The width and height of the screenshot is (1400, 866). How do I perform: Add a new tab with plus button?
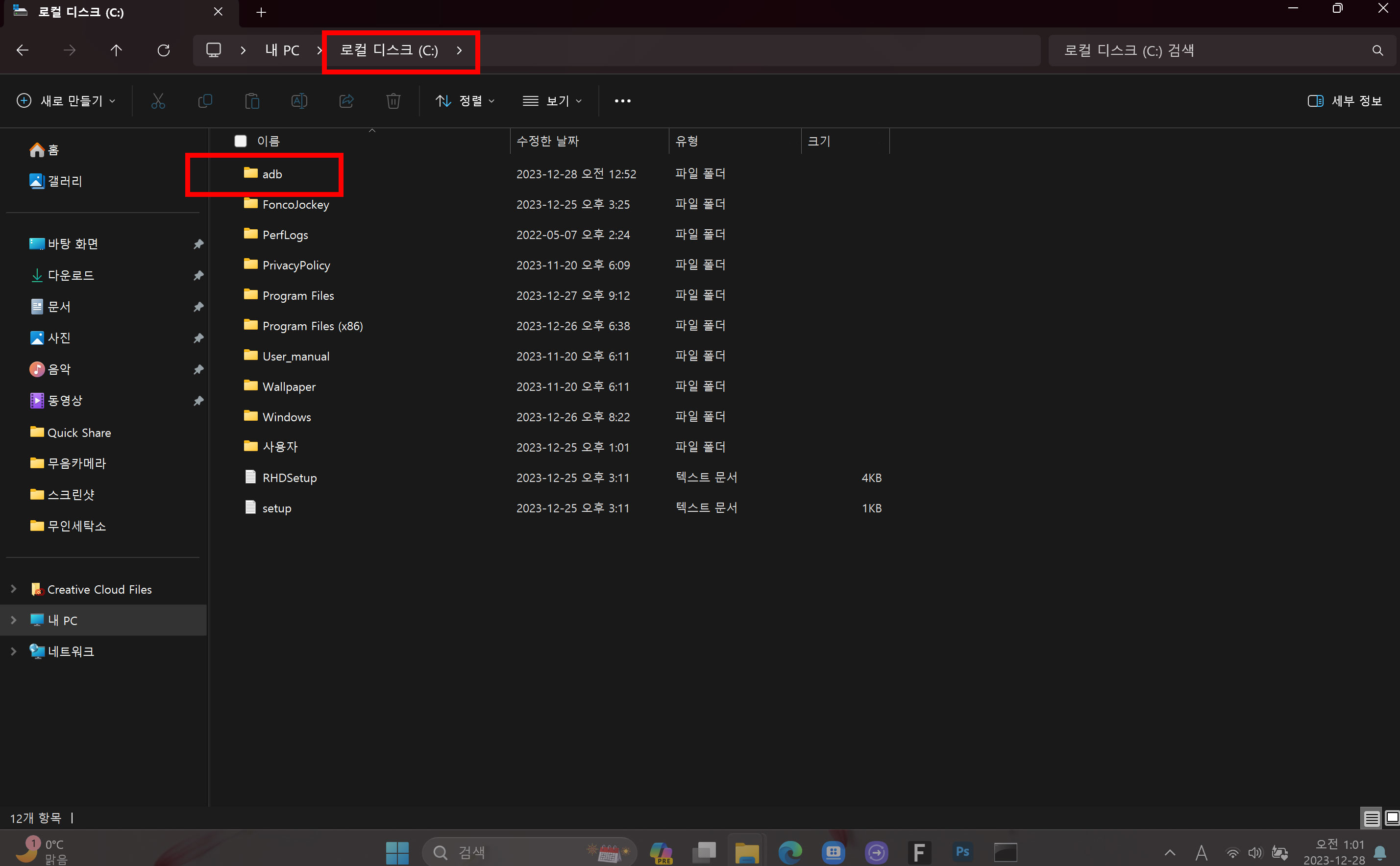tap(261, 12)
